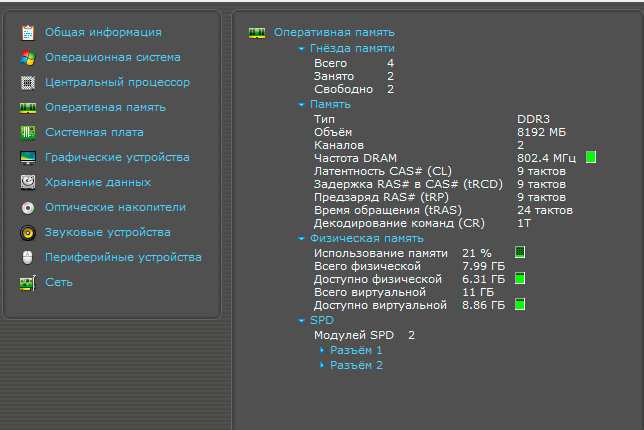Click the green indicator next to 8.86 ГБ
Image resolution: width=644 pixels, height=430 pixels.
520,304
